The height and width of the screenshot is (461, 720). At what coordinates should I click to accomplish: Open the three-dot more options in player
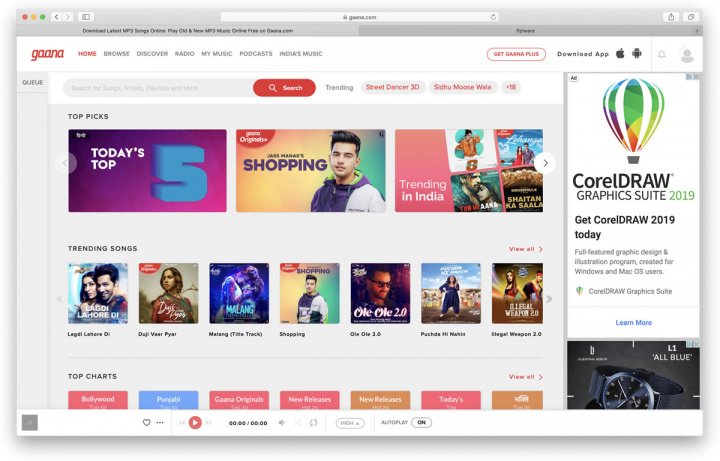[x=160, y=422]
